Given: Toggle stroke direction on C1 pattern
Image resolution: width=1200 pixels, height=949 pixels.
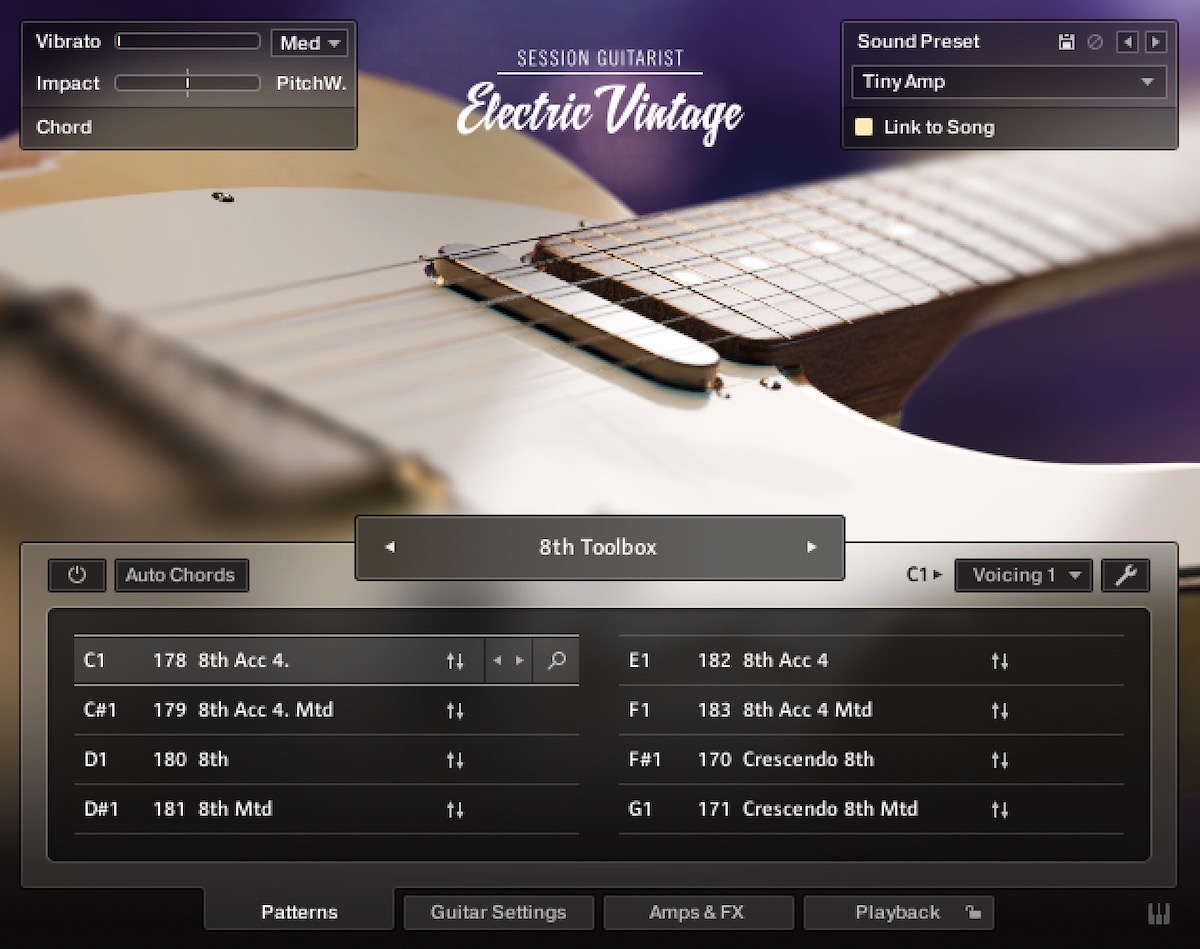Looking at the screenshot, I should tap(455, 661).
